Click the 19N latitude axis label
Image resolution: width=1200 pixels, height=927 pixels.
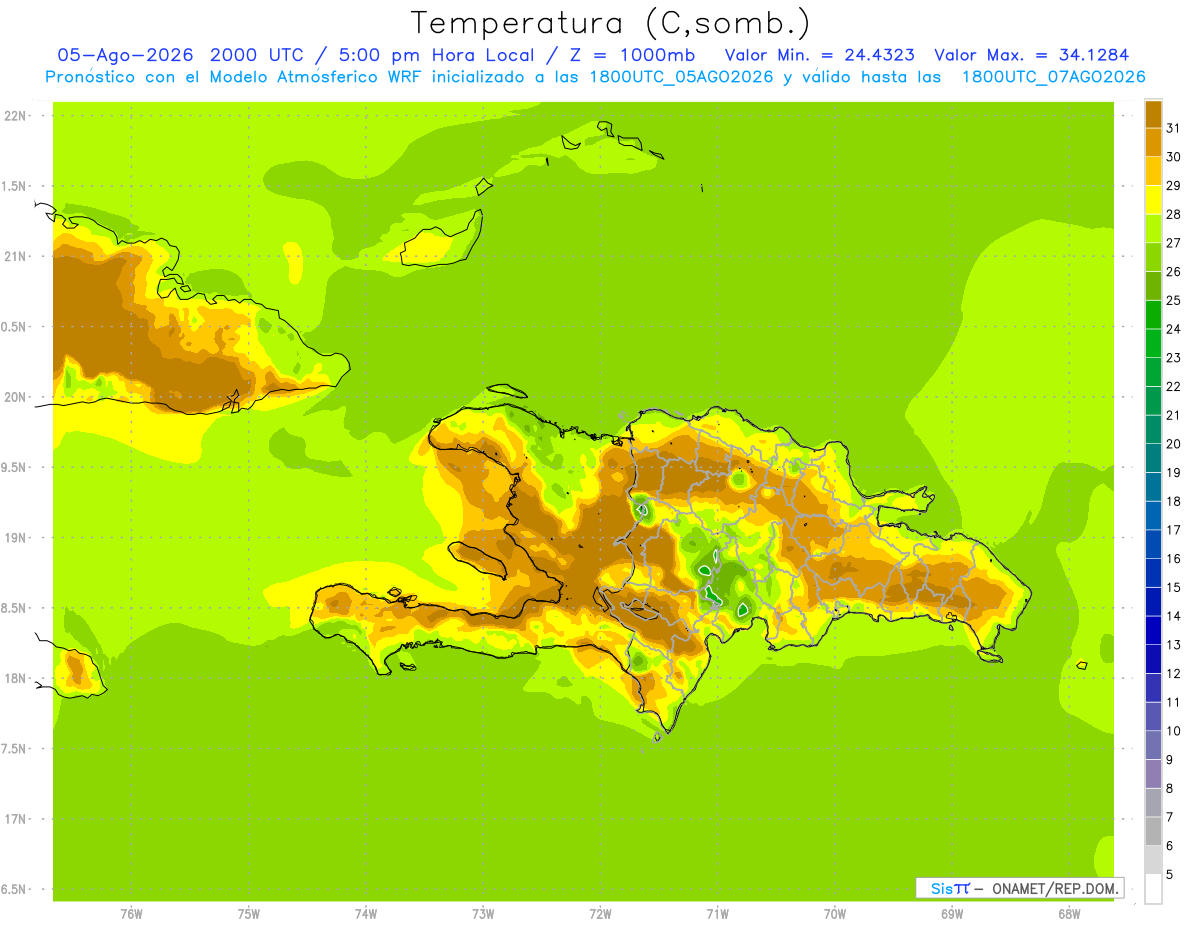click(x=16, y=537)
